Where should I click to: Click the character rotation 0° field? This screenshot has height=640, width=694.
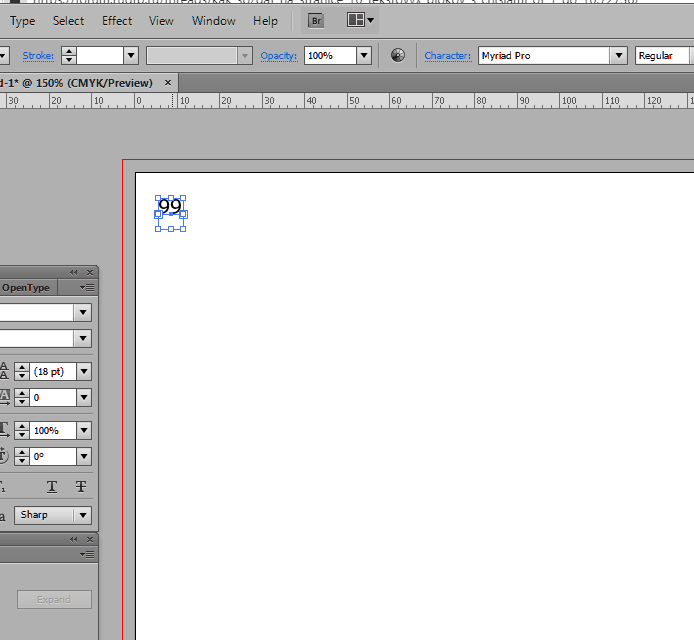(x=53, y=456)
